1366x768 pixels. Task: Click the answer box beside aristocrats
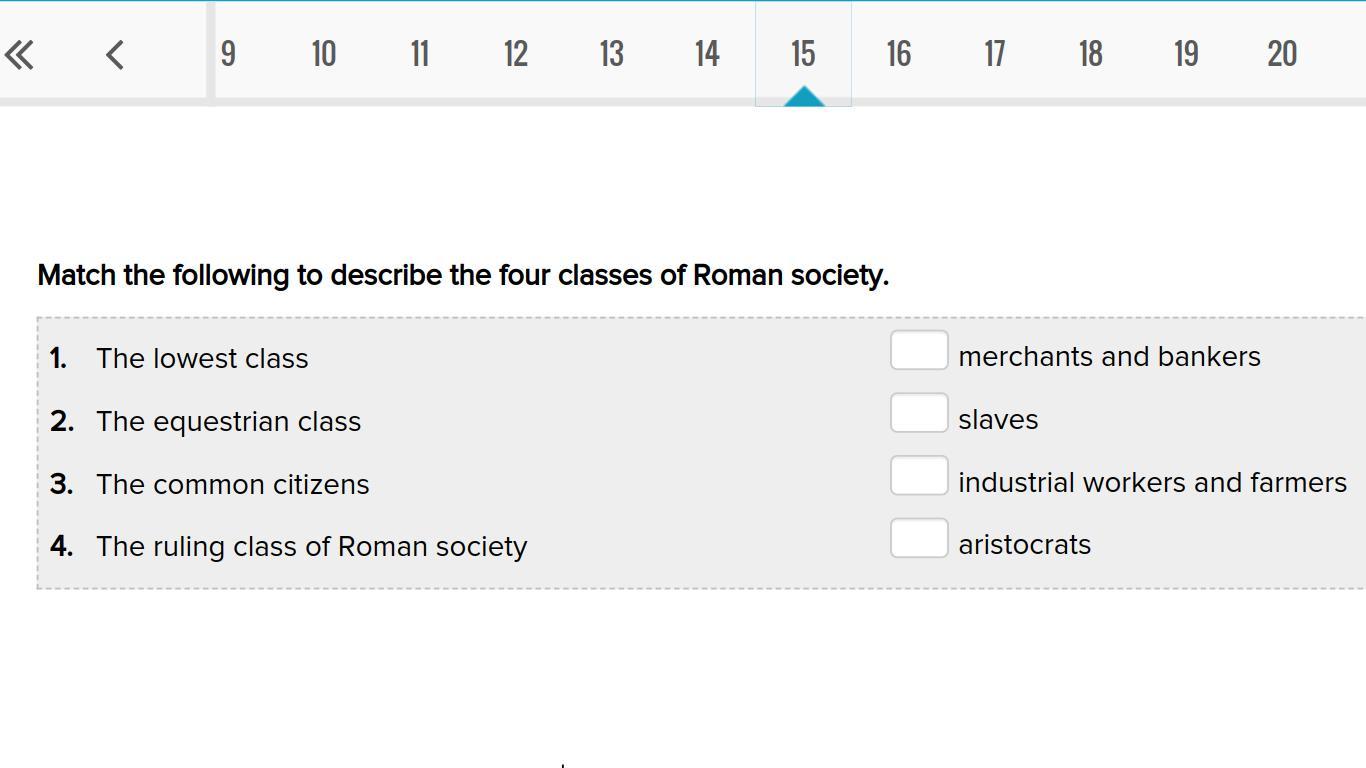(919, 538)
